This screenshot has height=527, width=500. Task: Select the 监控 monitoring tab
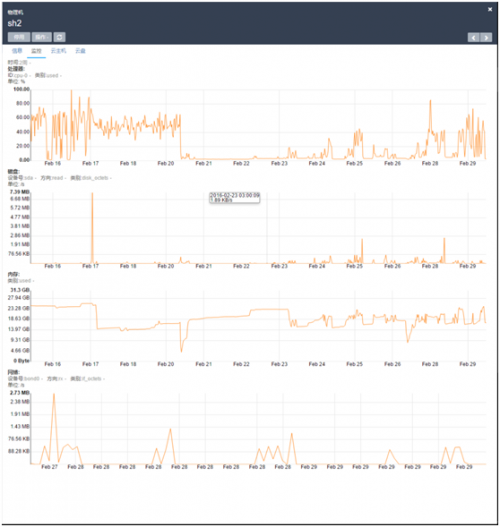click(36, 51)
